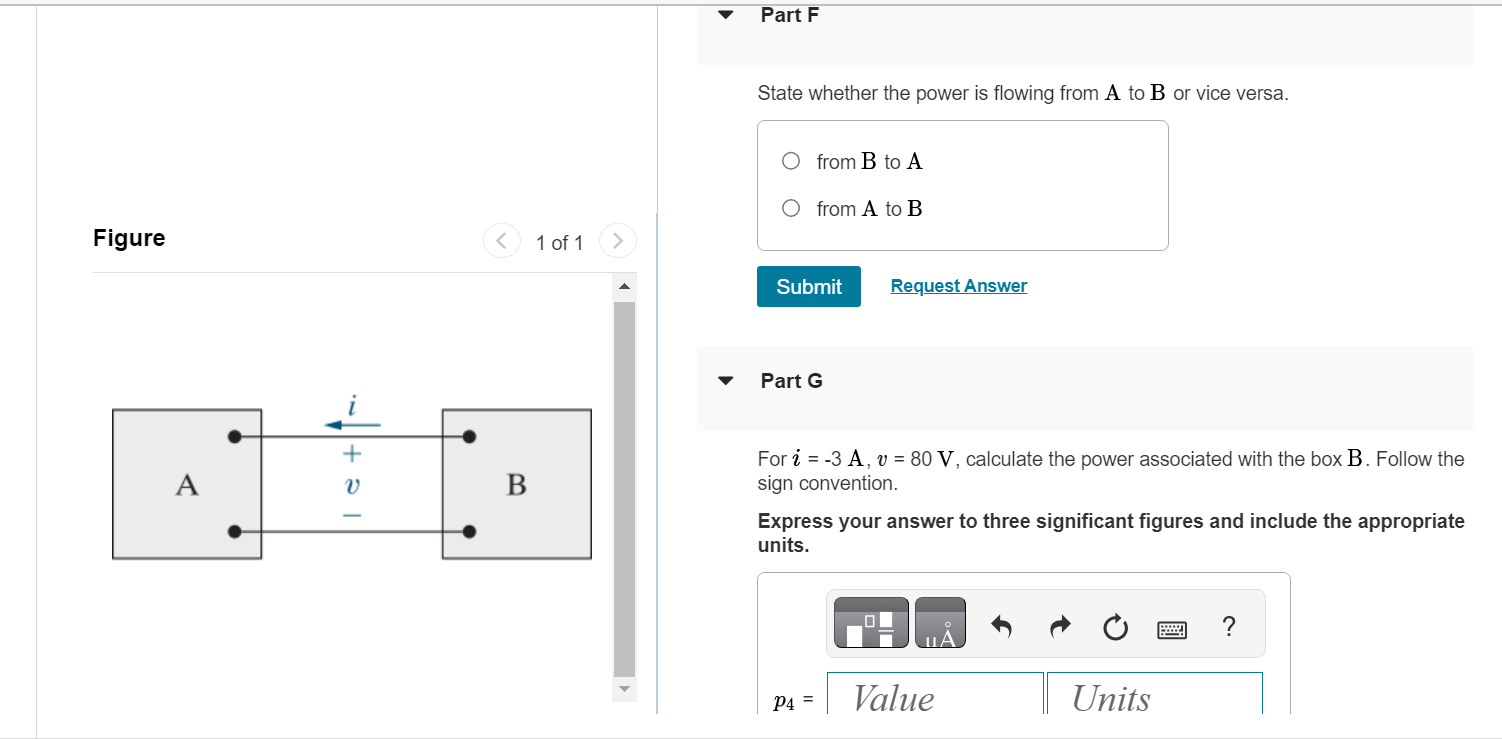Click the undo icon in the answer toolbar
Screen dimensions: 1502x739
(x=1002, y=628)
